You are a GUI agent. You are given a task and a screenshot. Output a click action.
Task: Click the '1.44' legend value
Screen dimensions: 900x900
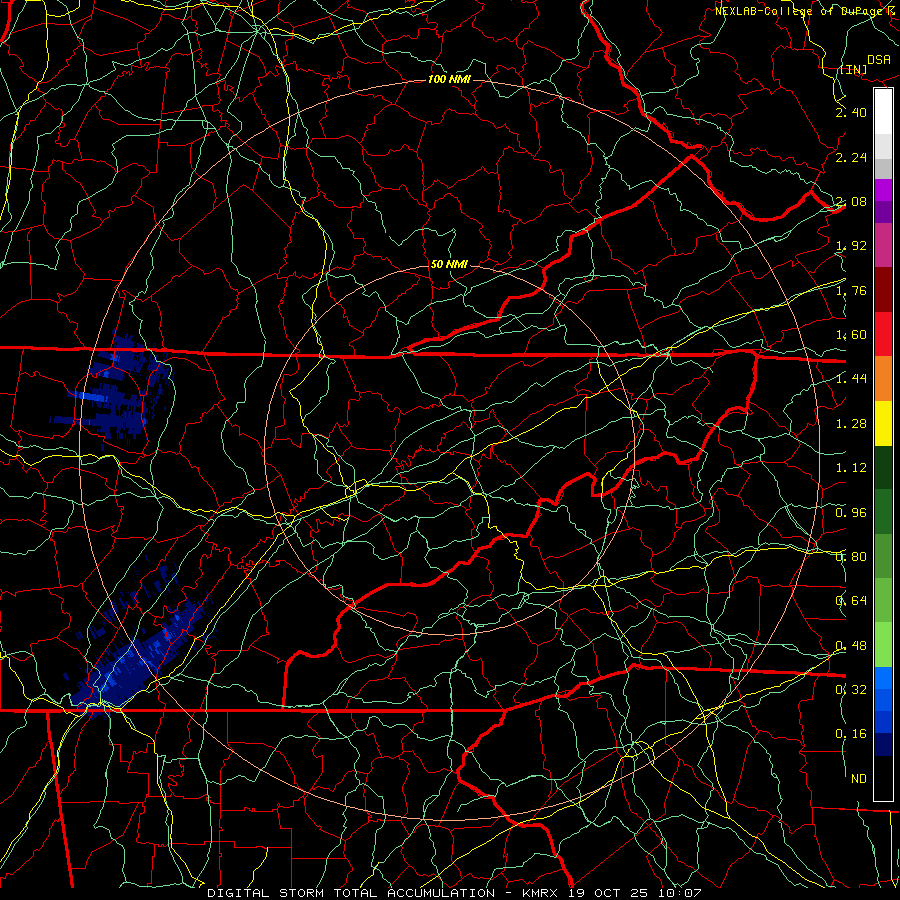851,379
